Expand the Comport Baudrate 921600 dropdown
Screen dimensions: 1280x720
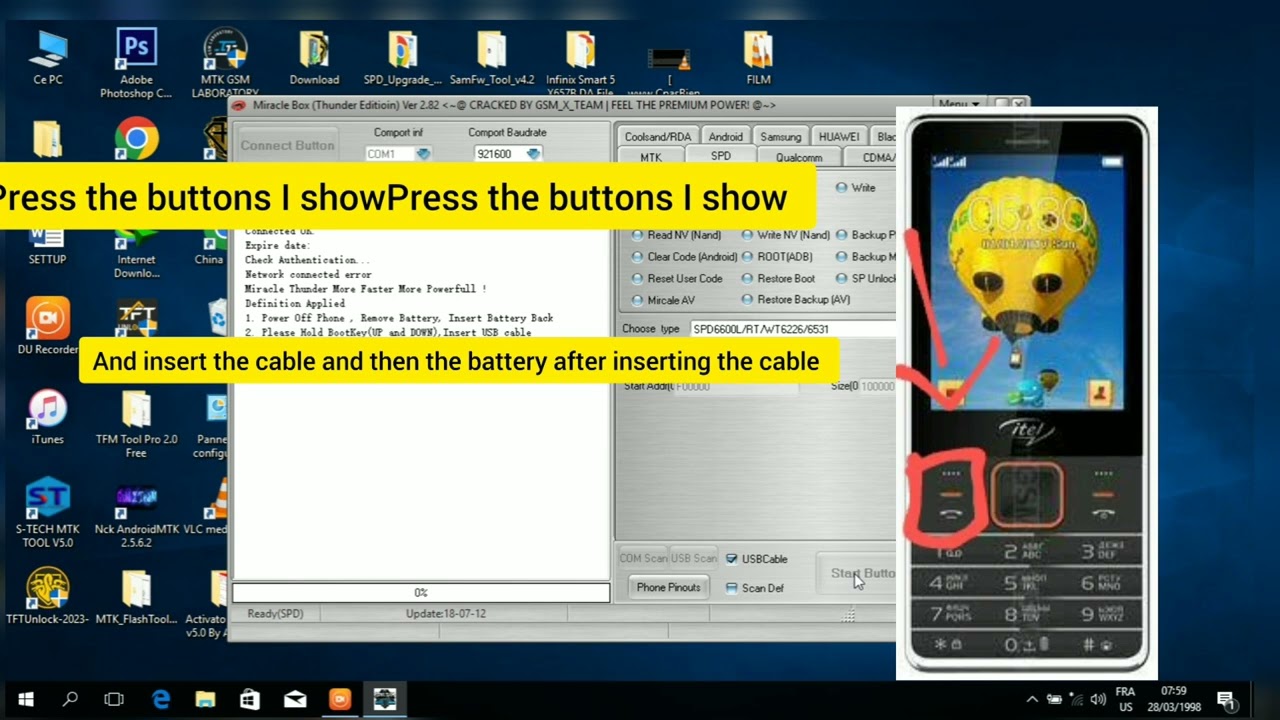tap(533, 154)
